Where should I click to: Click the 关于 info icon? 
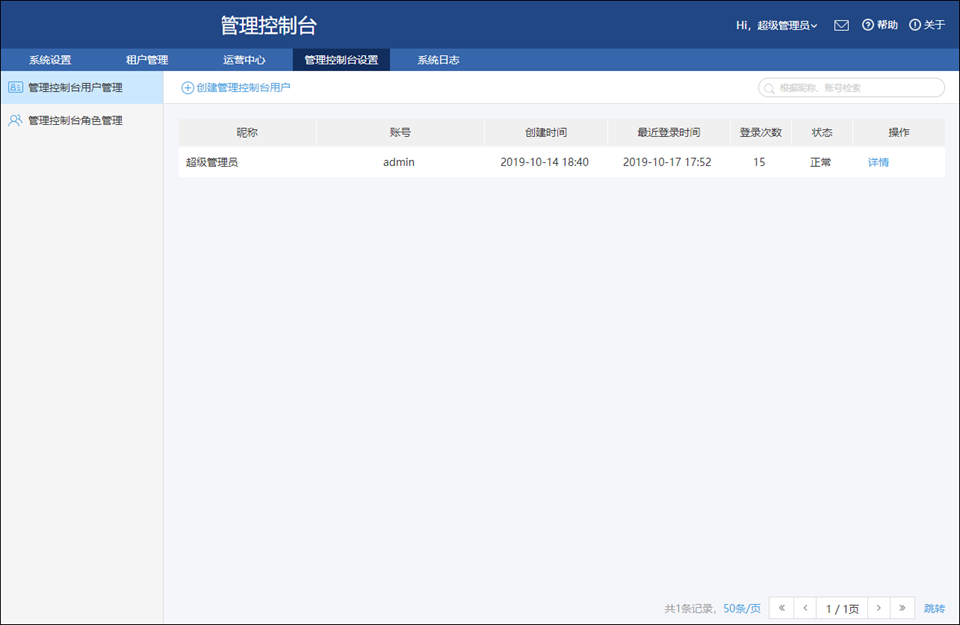pos(916,25)
